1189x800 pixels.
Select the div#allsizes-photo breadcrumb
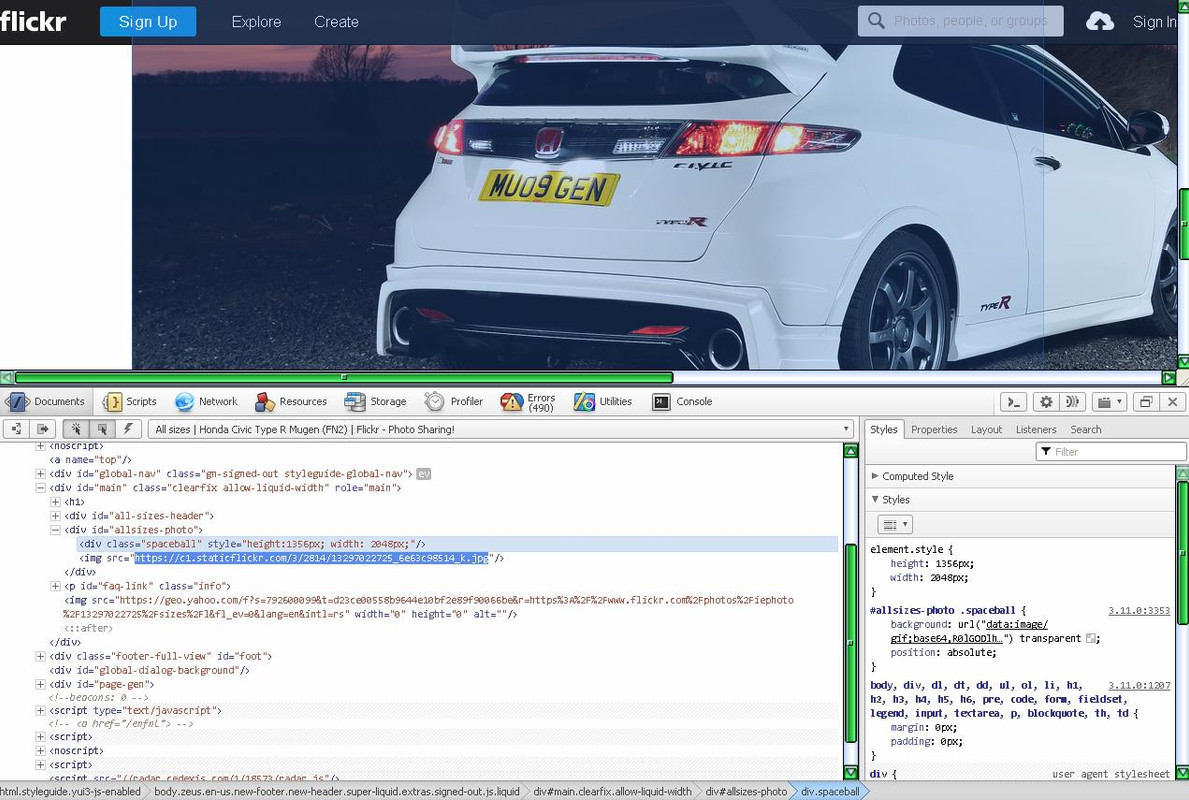[x=746, y=792]
